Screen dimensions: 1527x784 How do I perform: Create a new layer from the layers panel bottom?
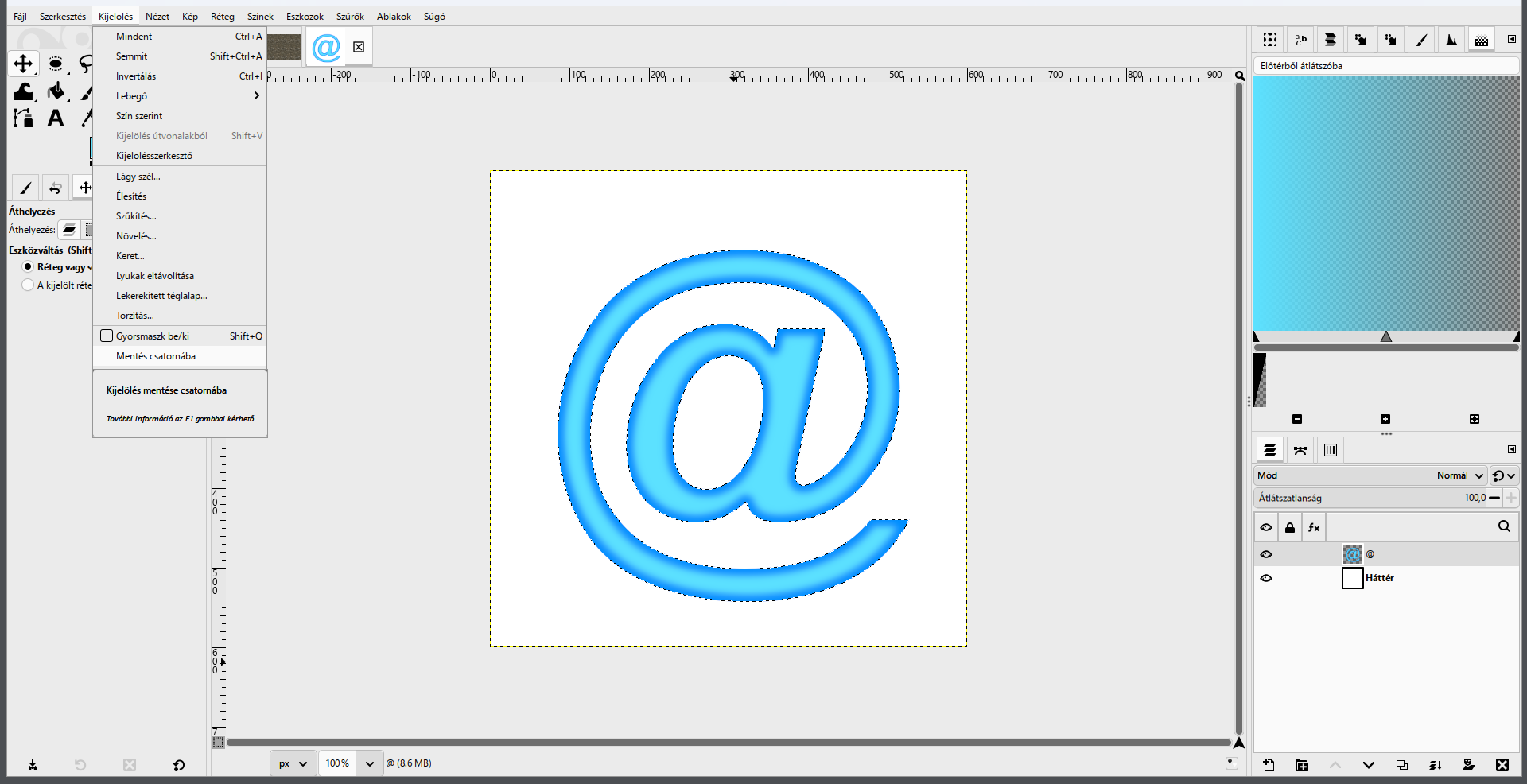click(x=1269, y=765)
